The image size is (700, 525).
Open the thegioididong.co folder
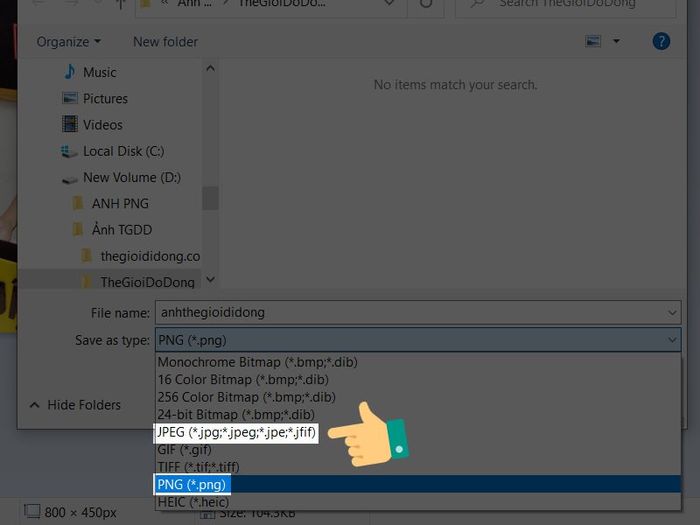click(x=150, y=256)
